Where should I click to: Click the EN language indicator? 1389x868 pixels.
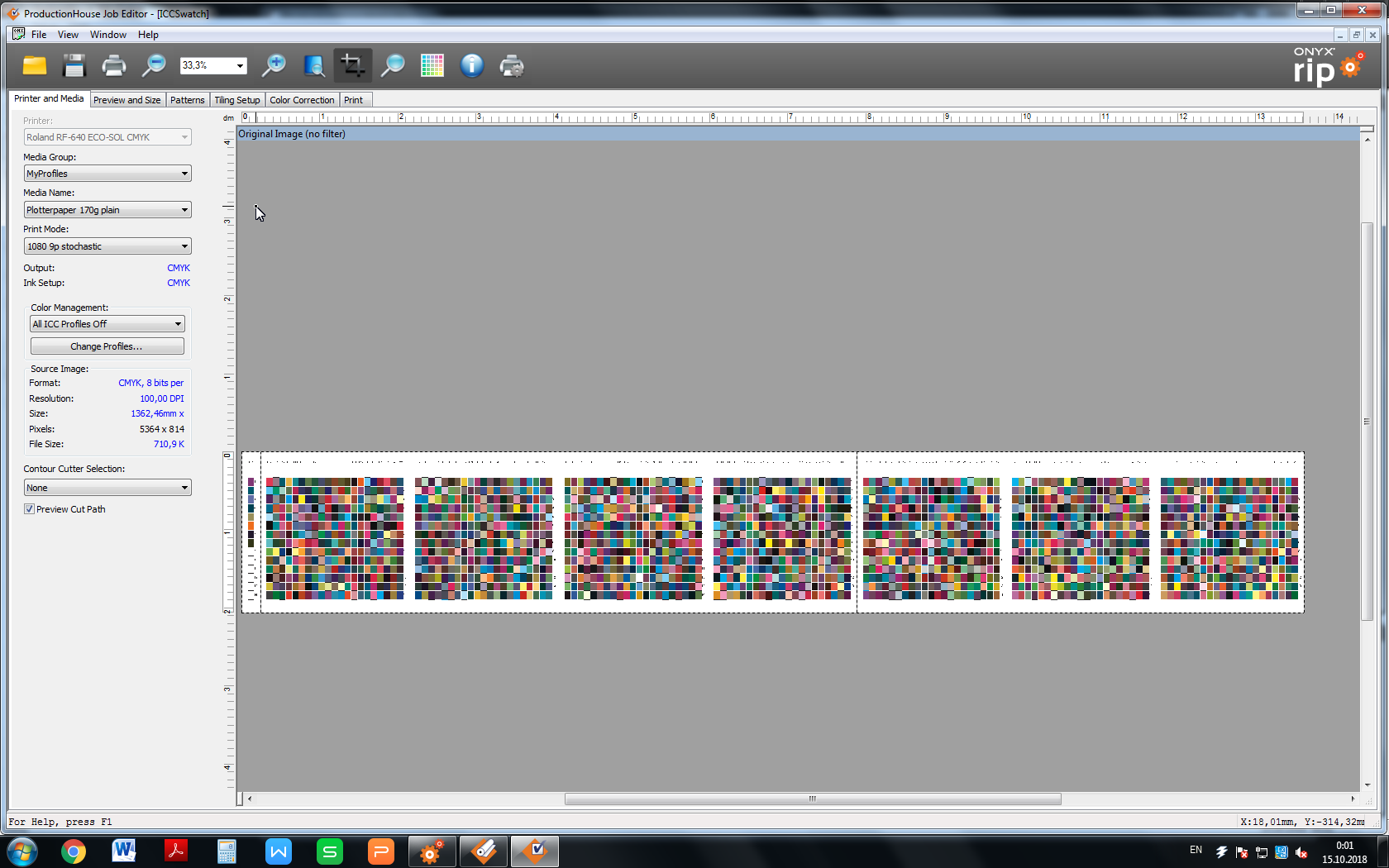pos(1196,850)
